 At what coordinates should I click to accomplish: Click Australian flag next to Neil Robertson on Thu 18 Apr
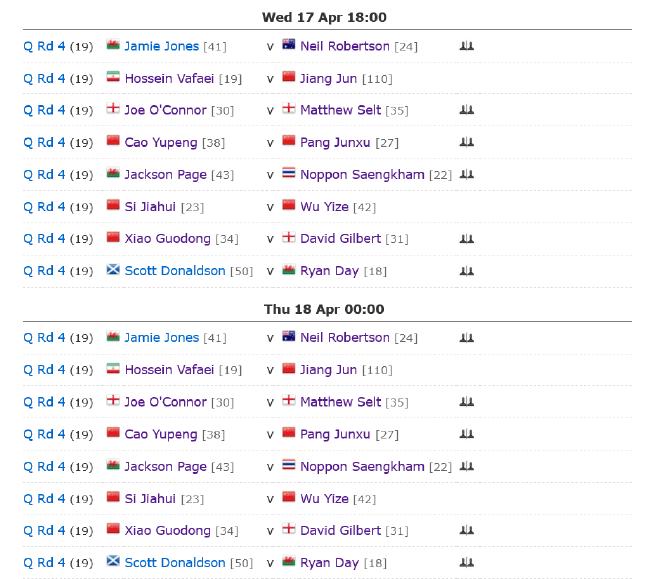tap(289, 336)
